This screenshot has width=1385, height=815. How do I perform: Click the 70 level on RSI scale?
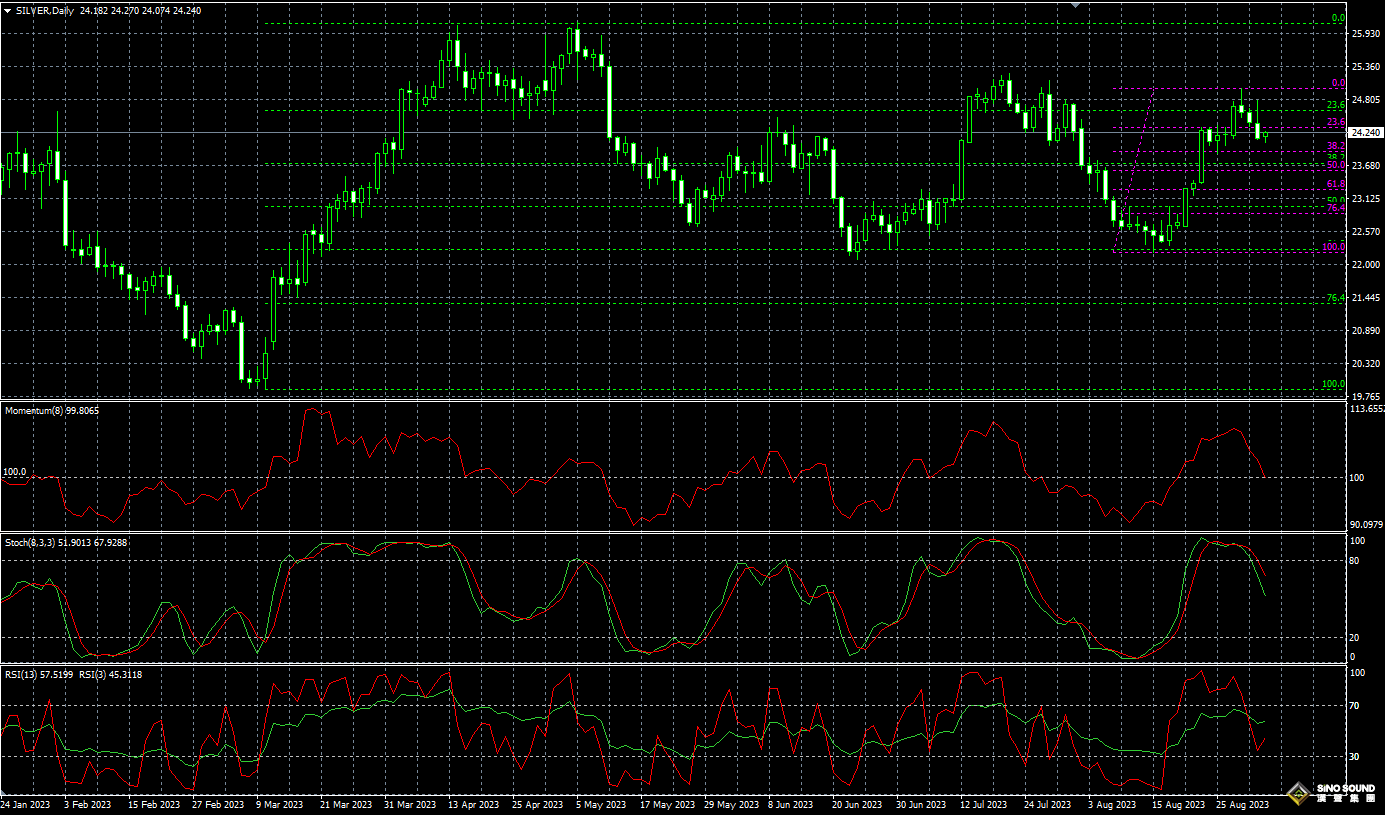[1356, 706]
